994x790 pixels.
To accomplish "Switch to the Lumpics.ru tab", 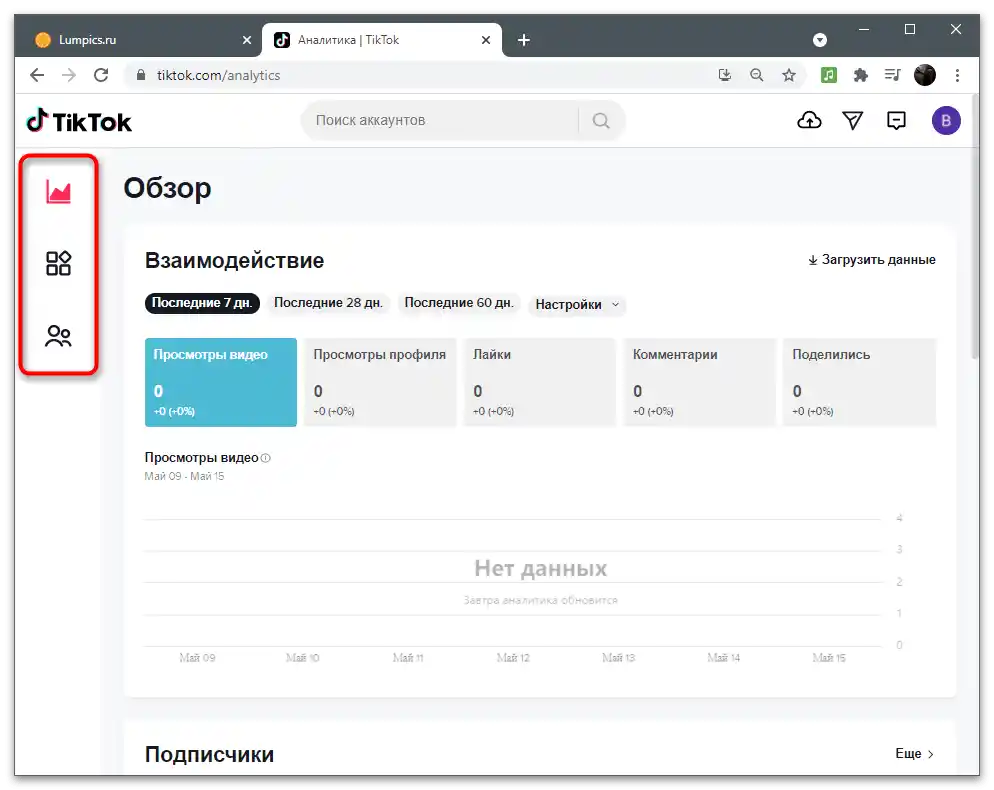I will tap(138, 40).
